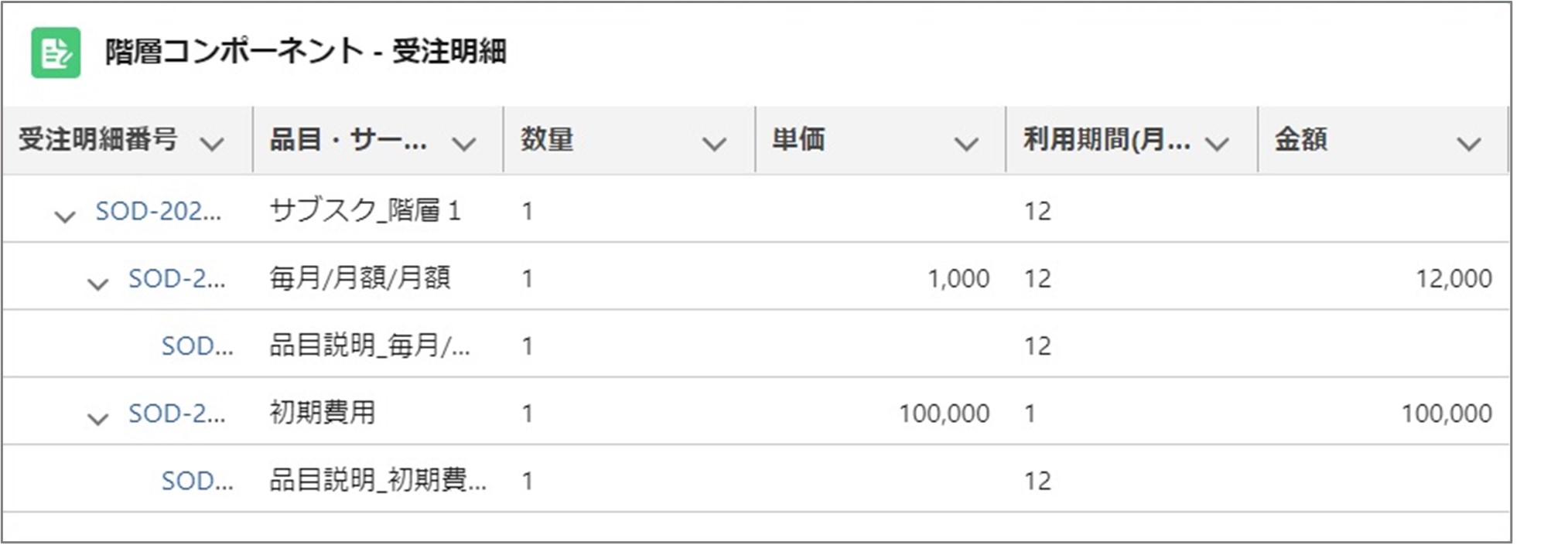Click the green order detail component icon
This screenshot has width=1568, height=548.
tap(56, 53)
